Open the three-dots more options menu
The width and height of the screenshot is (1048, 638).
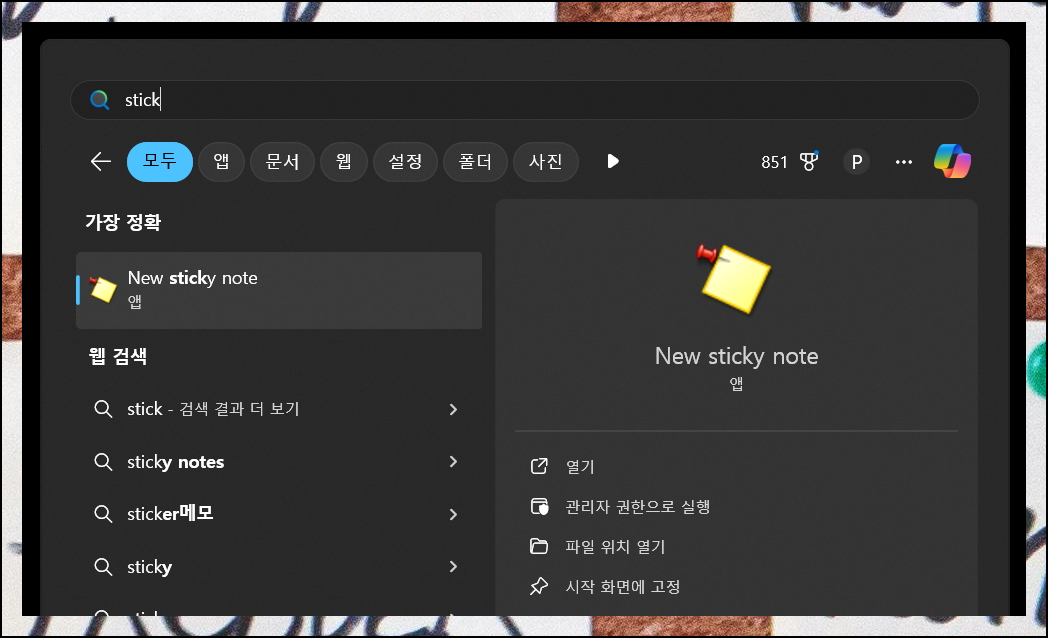coord(904,162)
